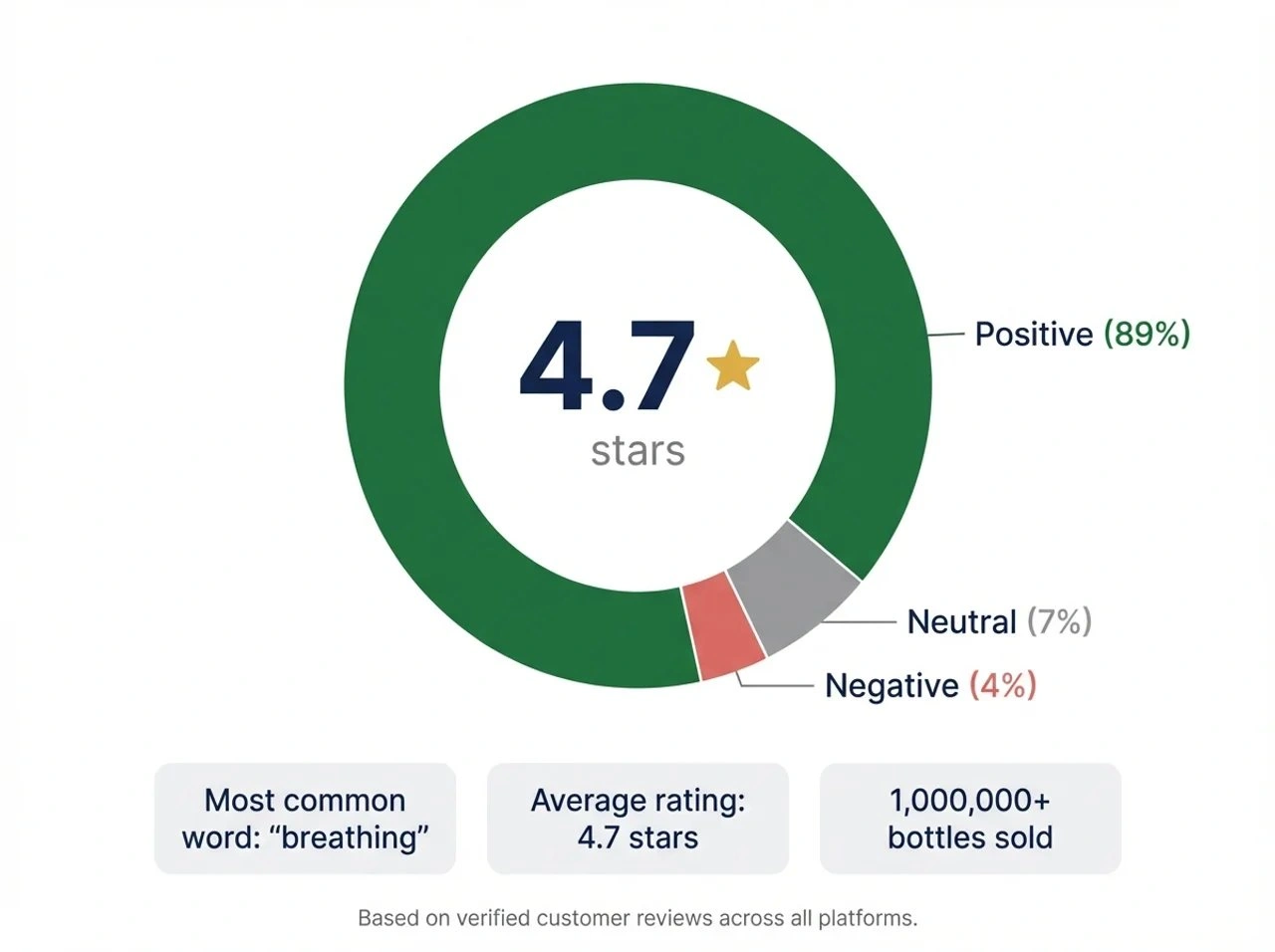Open the 'Most common word' card
1275x952 pixels.
tap(305, 819)
